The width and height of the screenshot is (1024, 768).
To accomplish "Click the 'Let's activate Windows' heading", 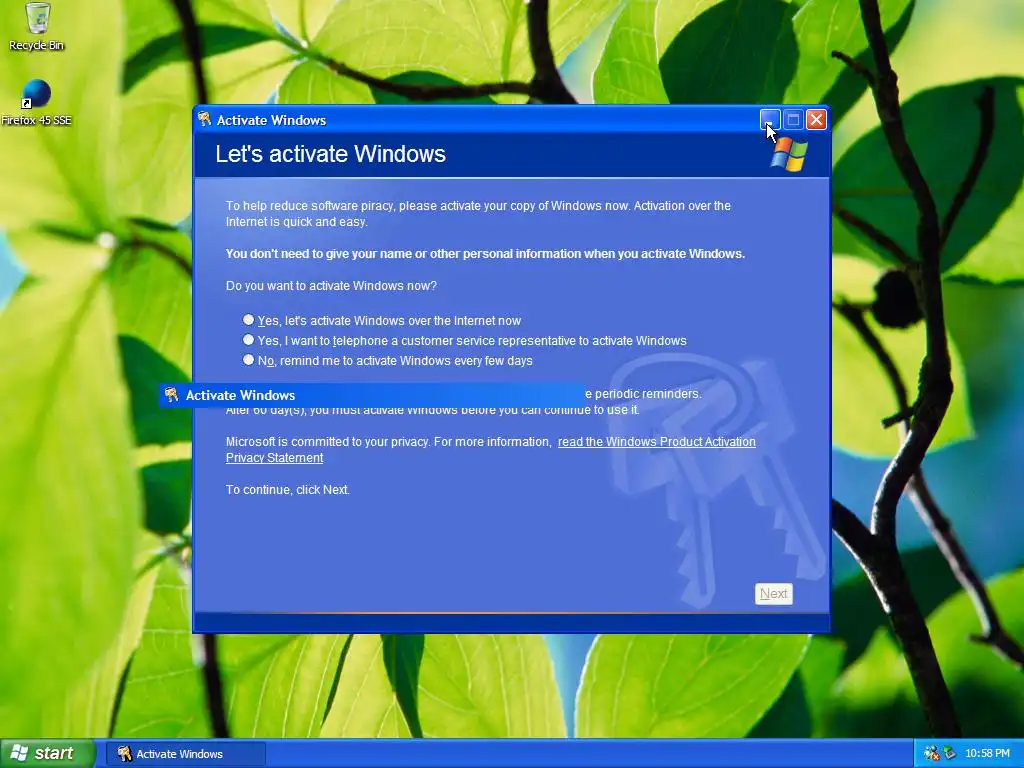I will (x=330, y=154).
